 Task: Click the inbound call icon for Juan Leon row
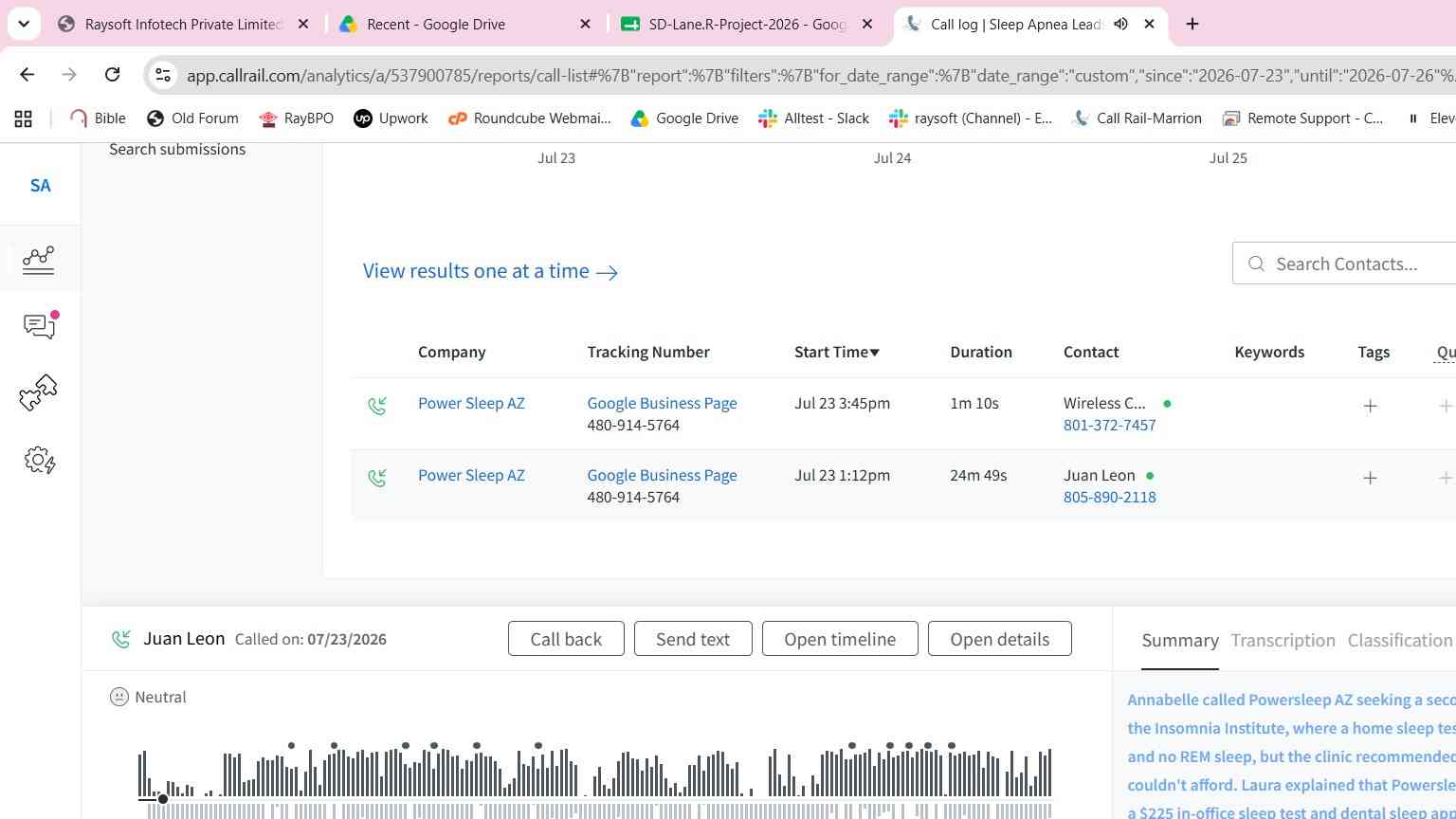pyautogui.click(x=377, y=478)
